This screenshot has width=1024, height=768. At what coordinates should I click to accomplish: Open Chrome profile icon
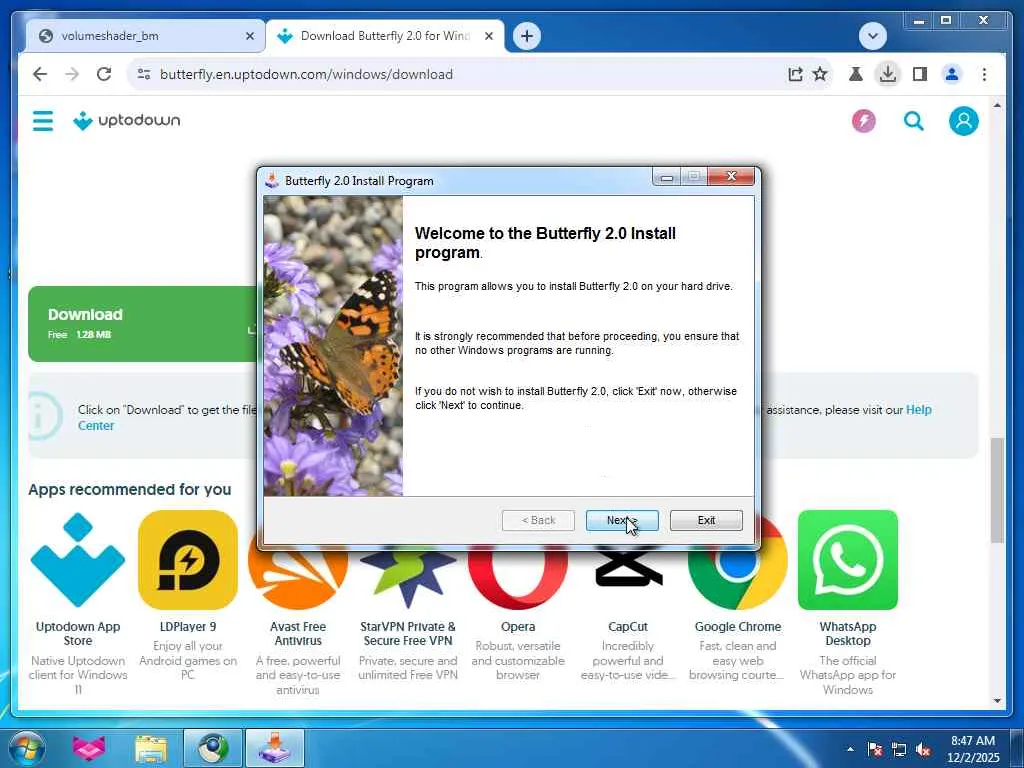tap(952, 74)
